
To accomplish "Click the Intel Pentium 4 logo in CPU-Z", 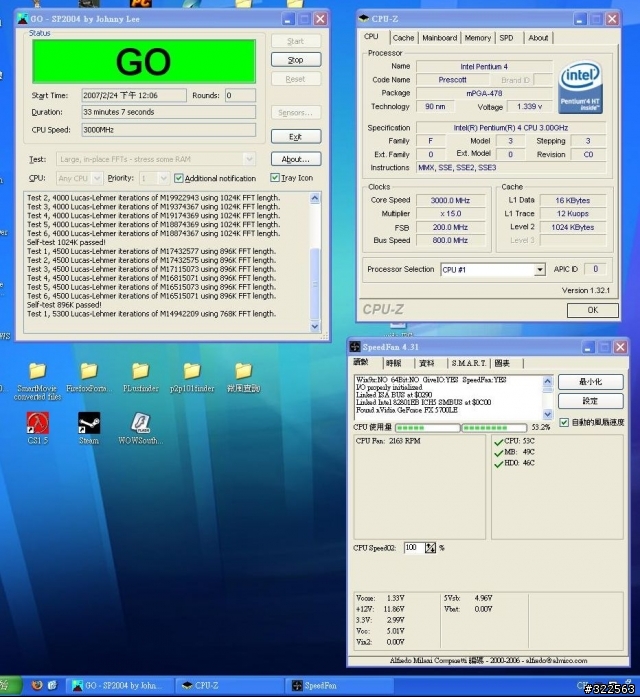I will point(580,87).
